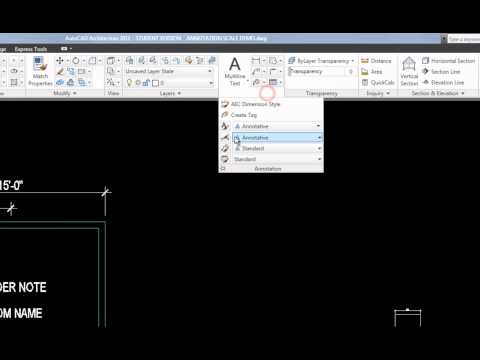
Task: Expand the Modify panel
Action: tap(65, 93)
